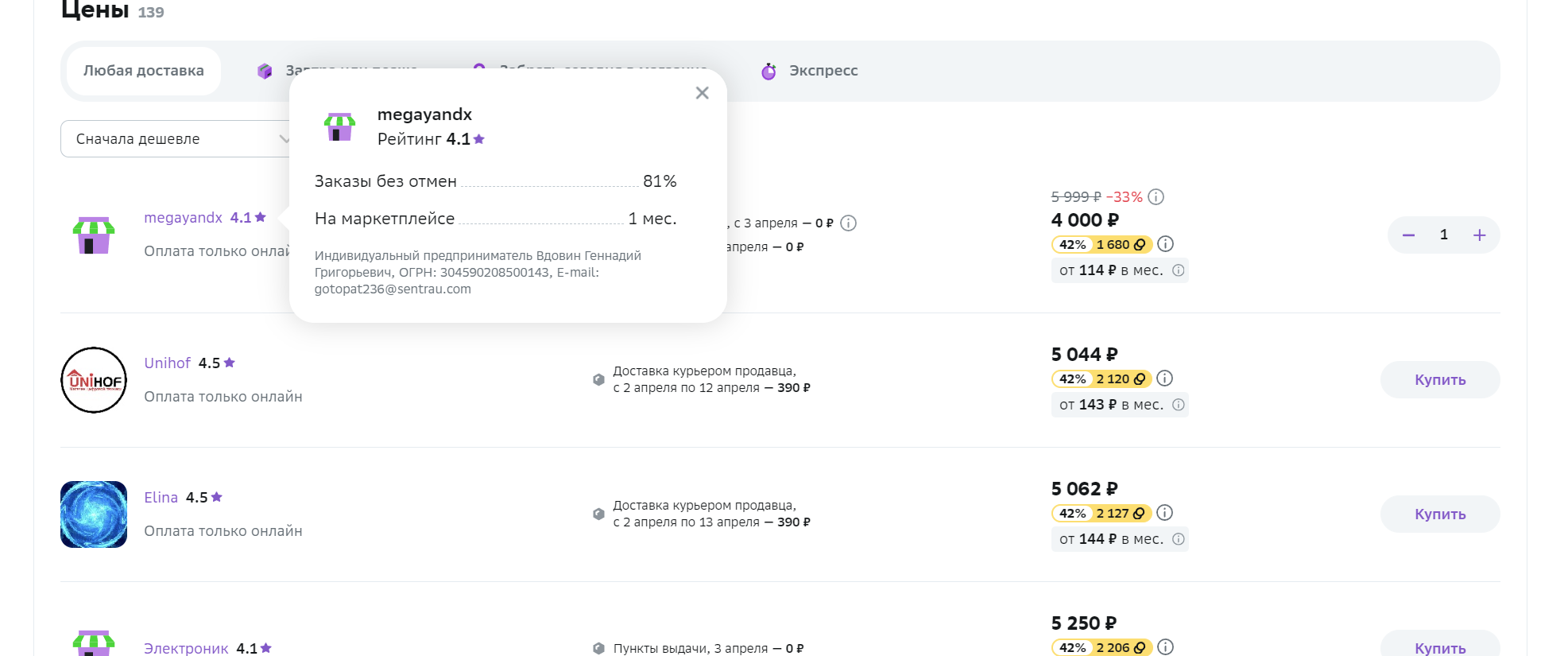Open the megayandx seller link

click(x=183, y=218)
